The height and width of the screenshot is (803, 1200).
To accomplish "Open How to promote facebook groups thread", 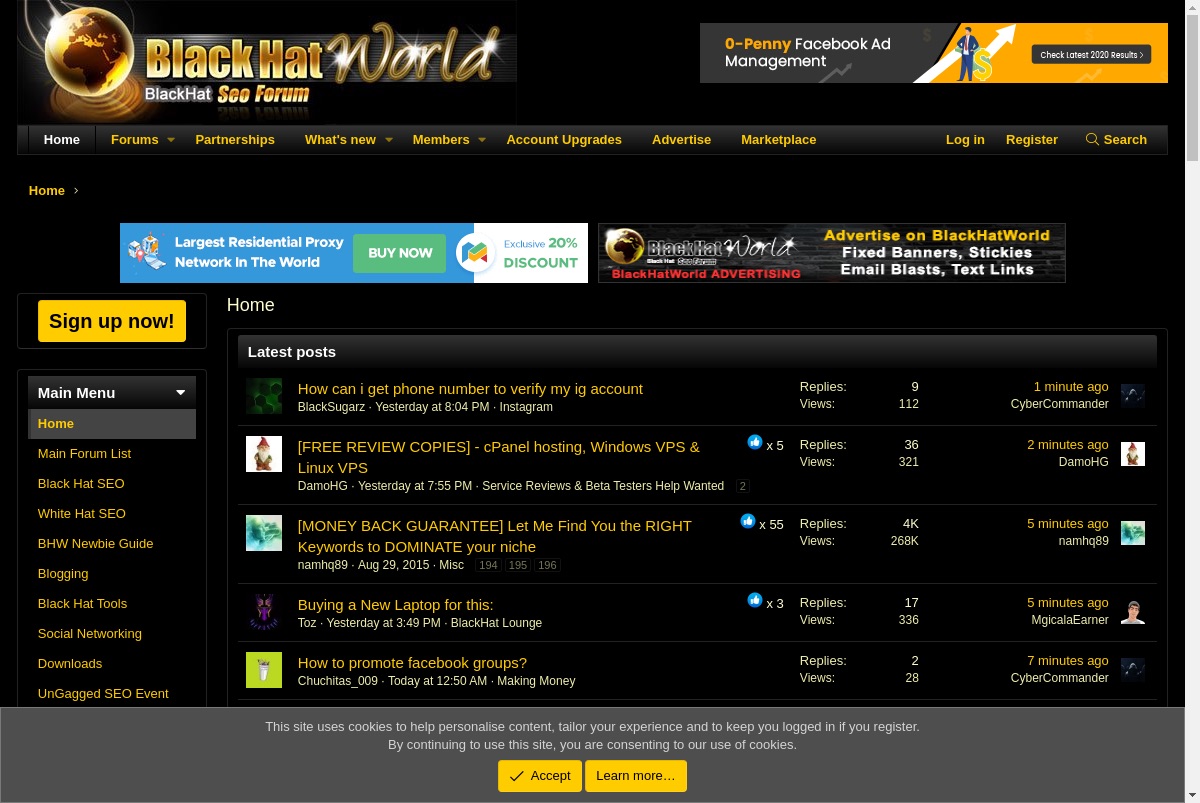I will pyautogui.click(x=412, y=663).
